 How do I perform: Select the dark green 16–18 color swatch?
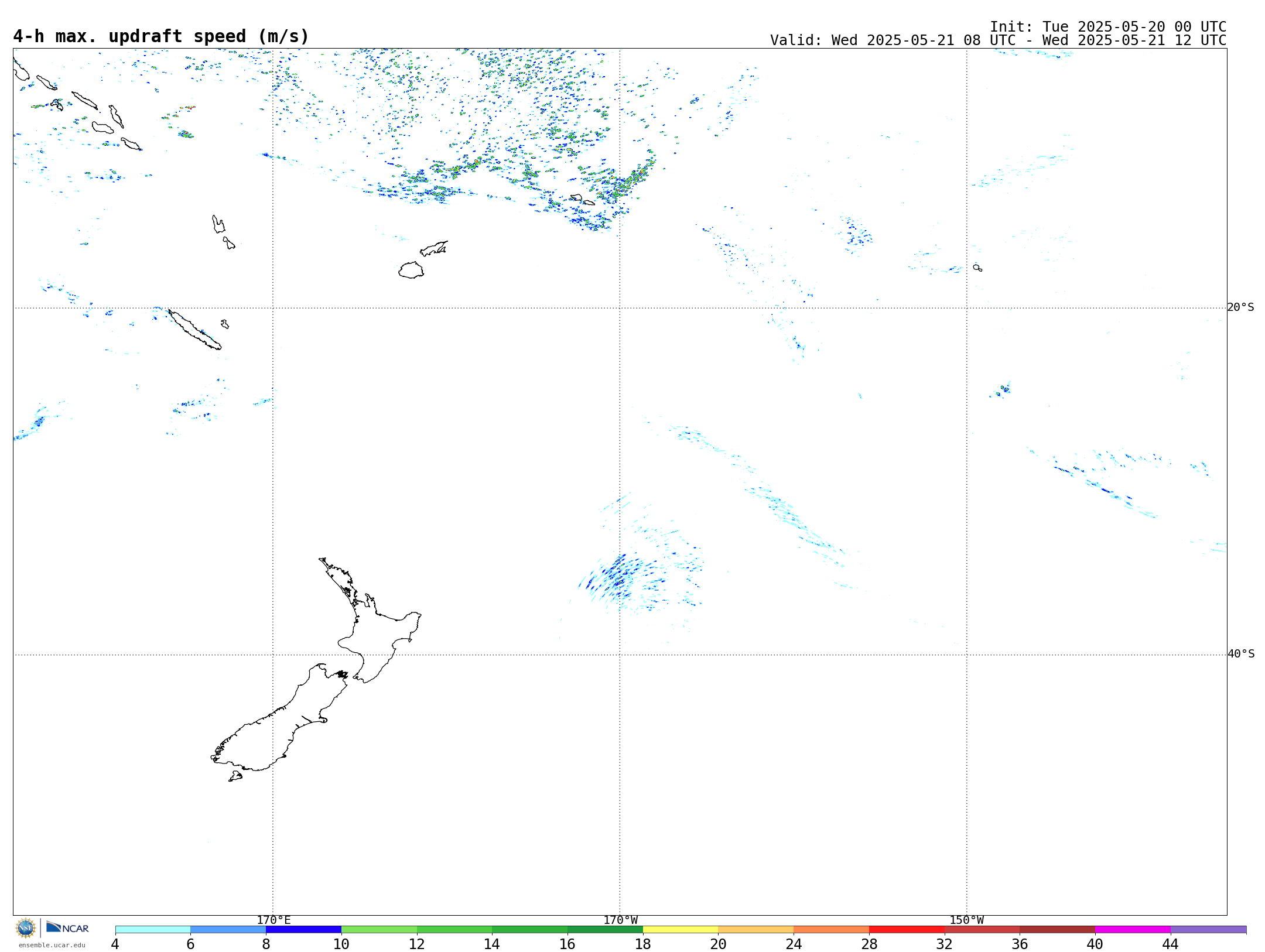[x=605, y=929]
